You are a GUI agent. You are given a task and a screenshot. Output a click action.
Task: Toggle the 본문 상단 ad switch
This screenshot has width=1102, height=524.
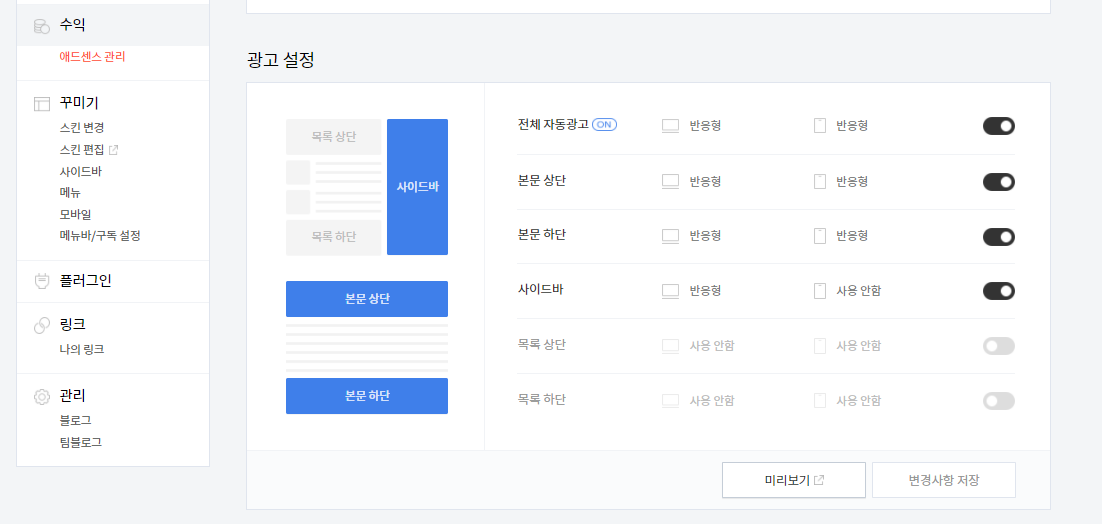click(999, 182)
